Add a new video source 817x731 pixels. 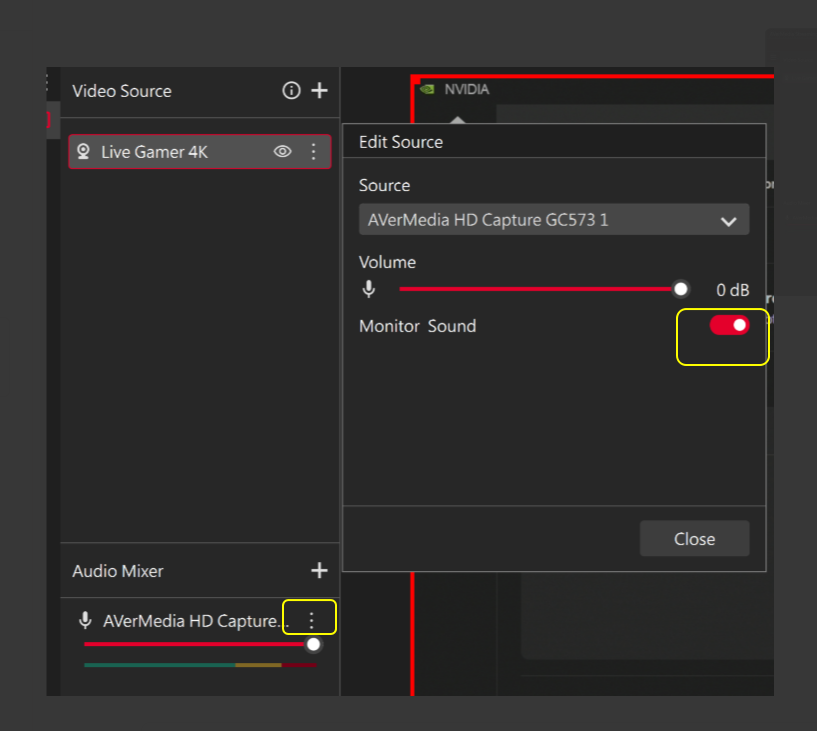(319, 91)
